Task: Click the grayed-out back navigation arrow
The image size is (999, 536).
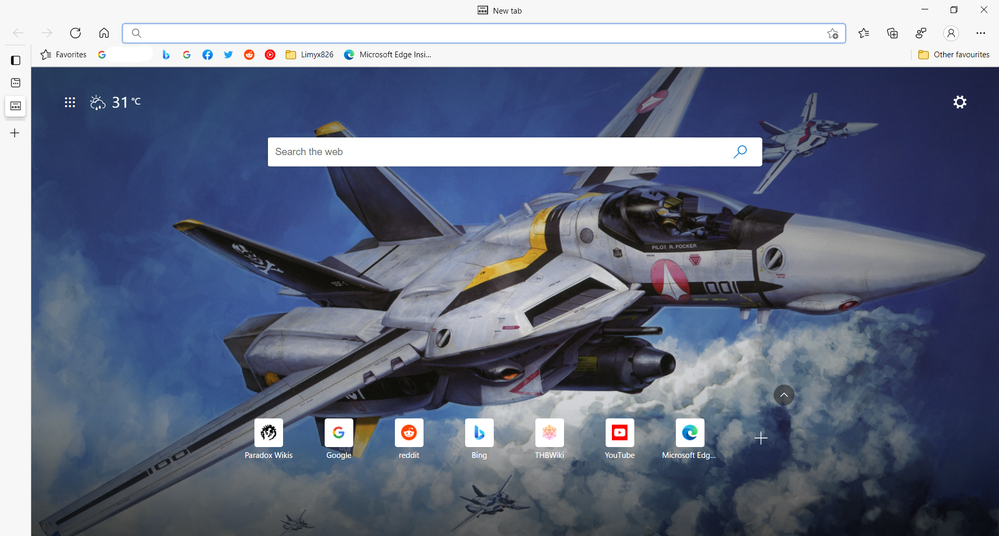Action: 18,33
